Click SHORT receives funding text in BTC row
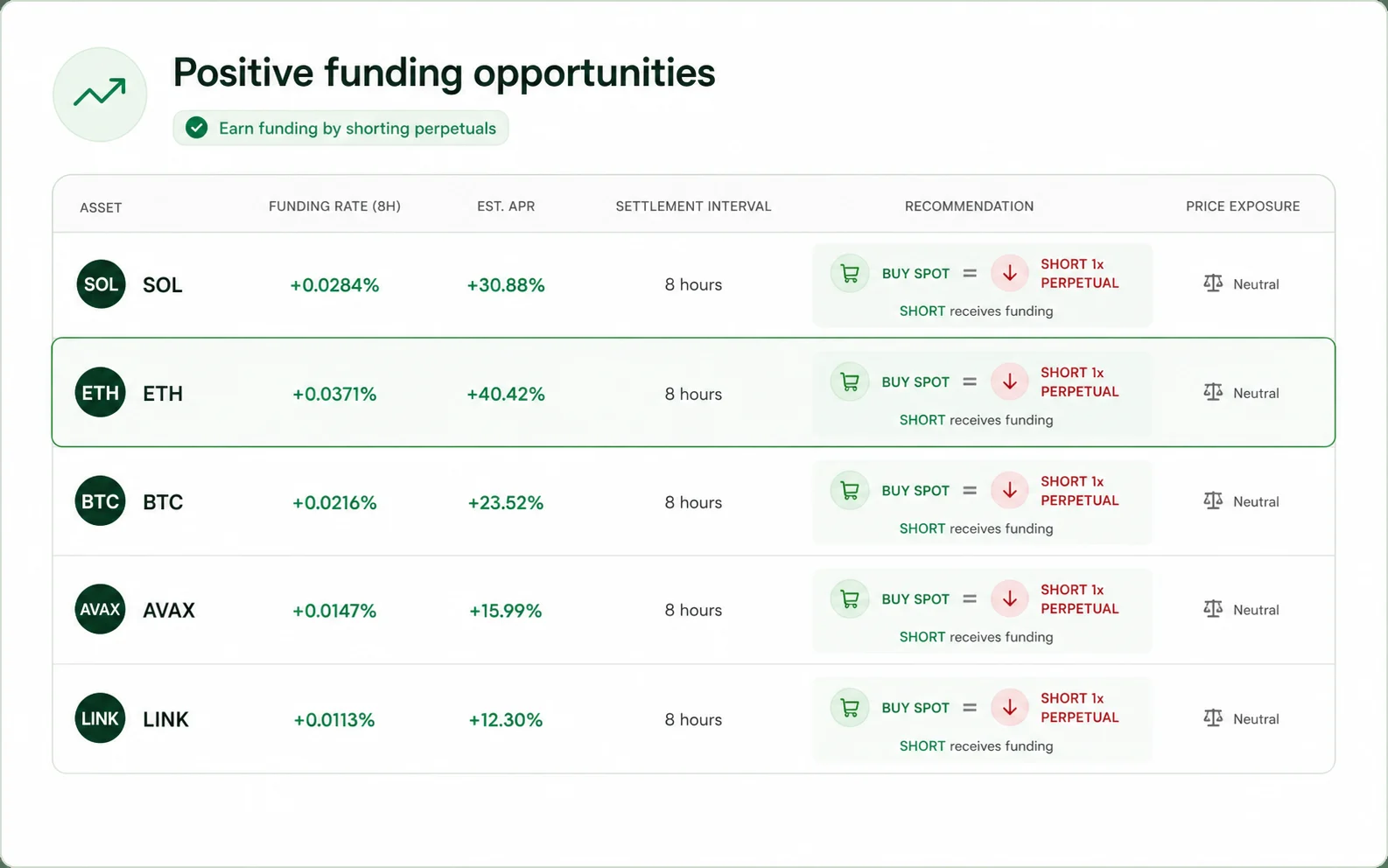The width and height of the screenshot is (1388, 868). [x=977, y=528]
